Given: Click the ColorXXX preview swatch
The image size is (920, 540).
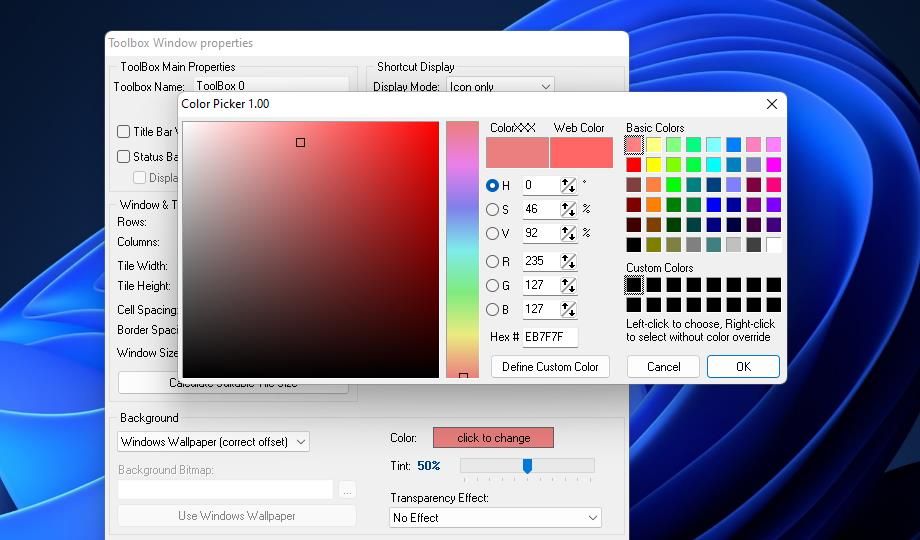Looking at the screenshot, I should click(518, 153).
